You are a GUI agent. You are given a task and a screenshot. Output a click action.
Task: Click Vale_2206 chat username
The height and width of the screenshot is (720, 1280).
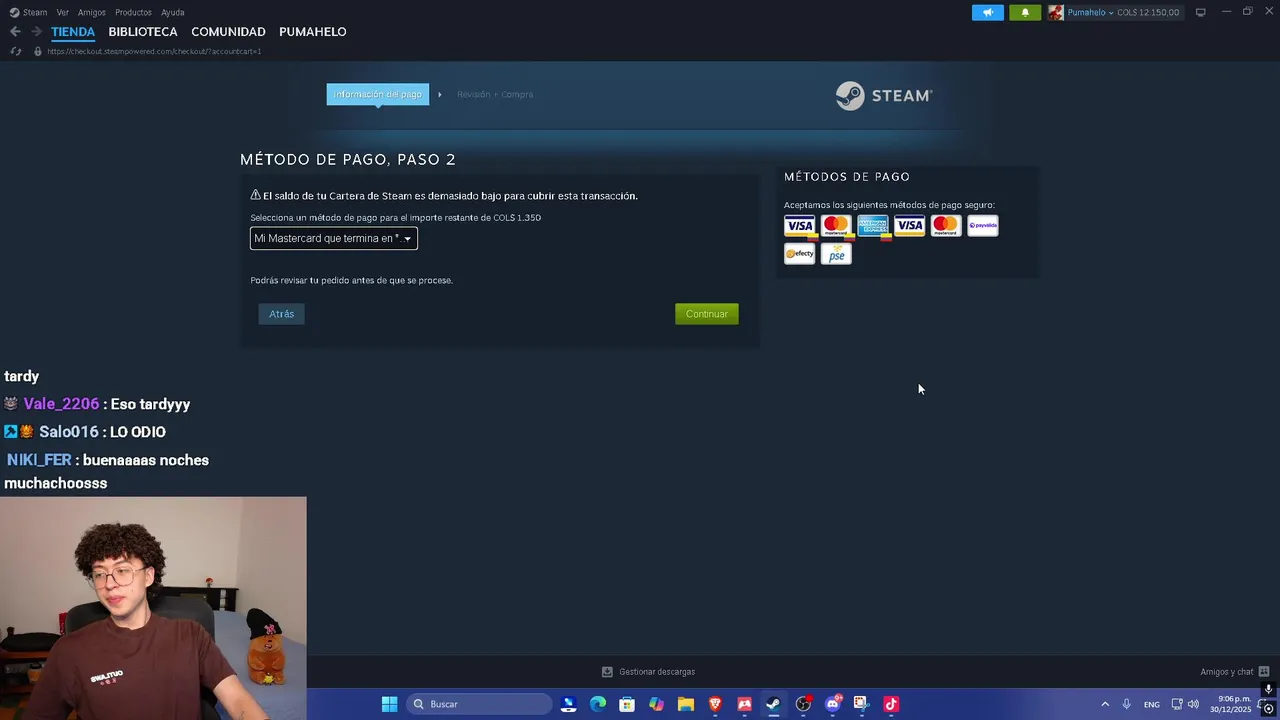point(61,404)
